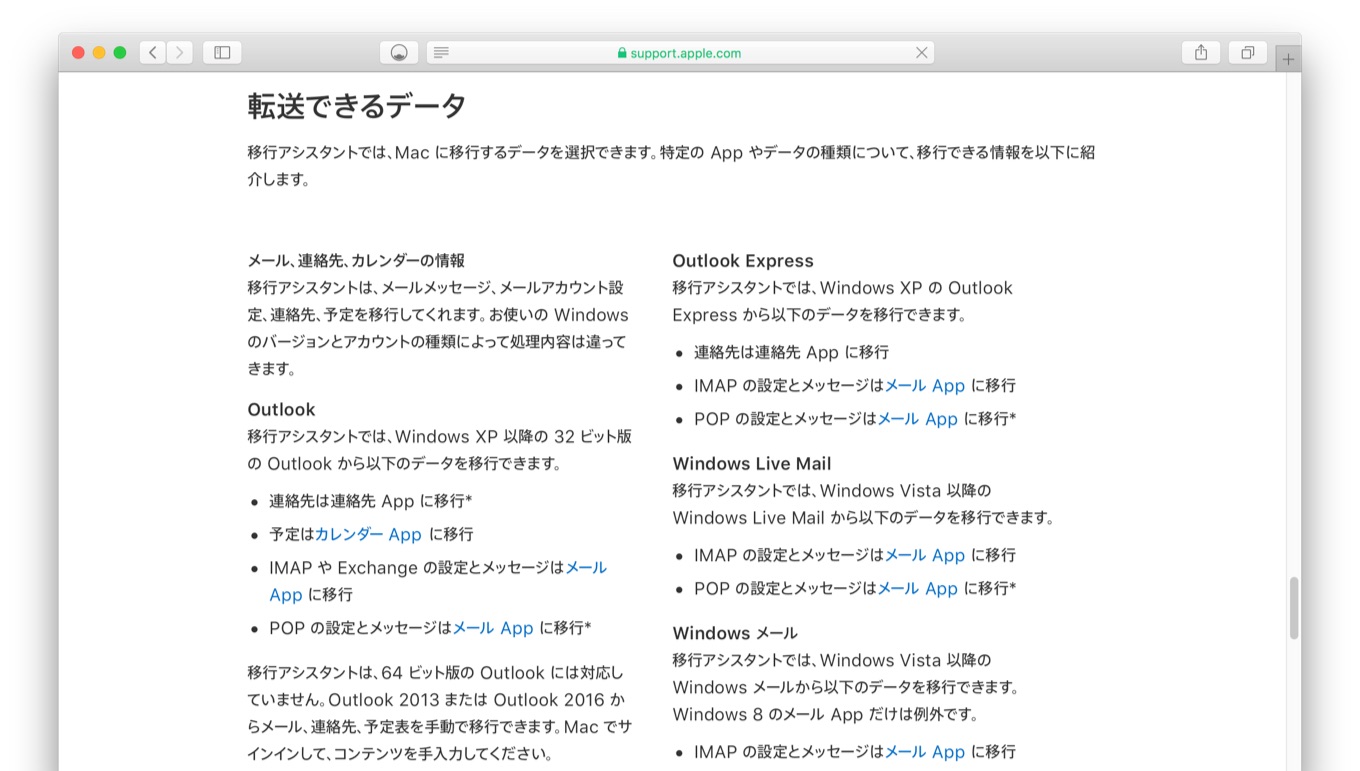Screen dimensions: 1360x771
Task: Open メール link in Outlook IMAP や Exchange line
Action: click(586, 567)
